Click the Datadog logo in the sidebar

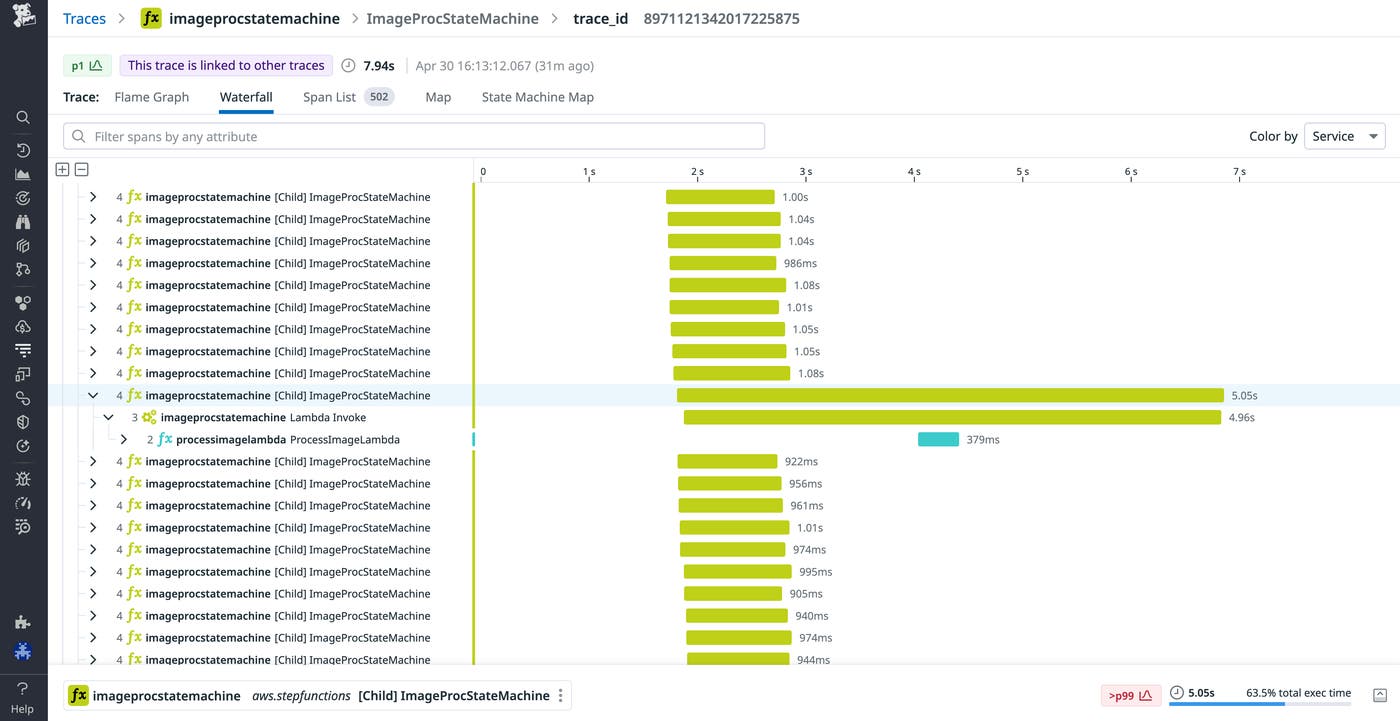tap(23, 17)
